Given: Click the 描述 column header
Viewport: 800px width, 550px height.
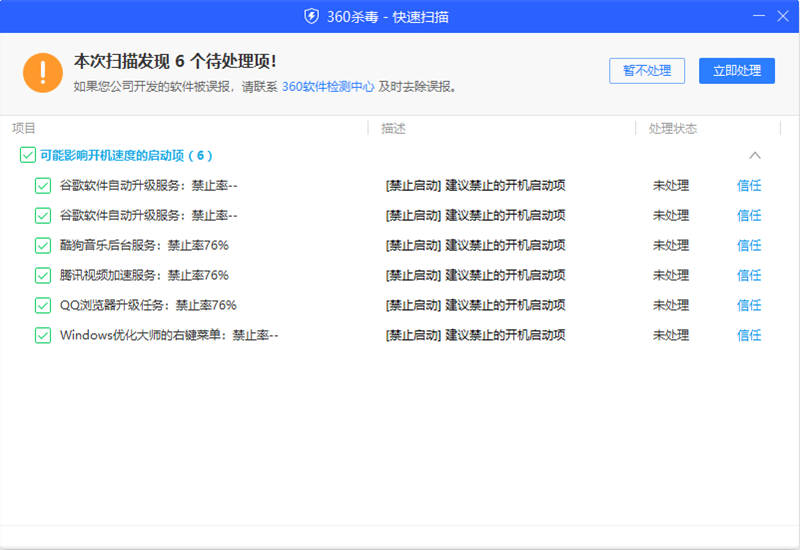Looking at the screenshot, I should [393, 128].
